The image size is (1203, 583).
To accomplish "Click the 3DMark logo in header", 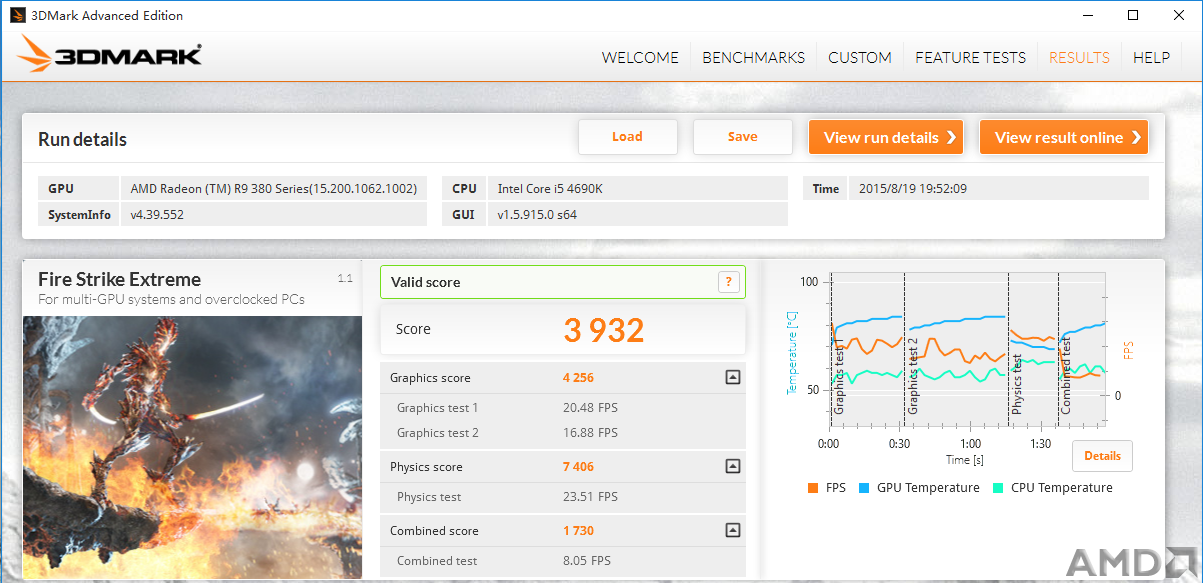I will [x=110, y=55].
